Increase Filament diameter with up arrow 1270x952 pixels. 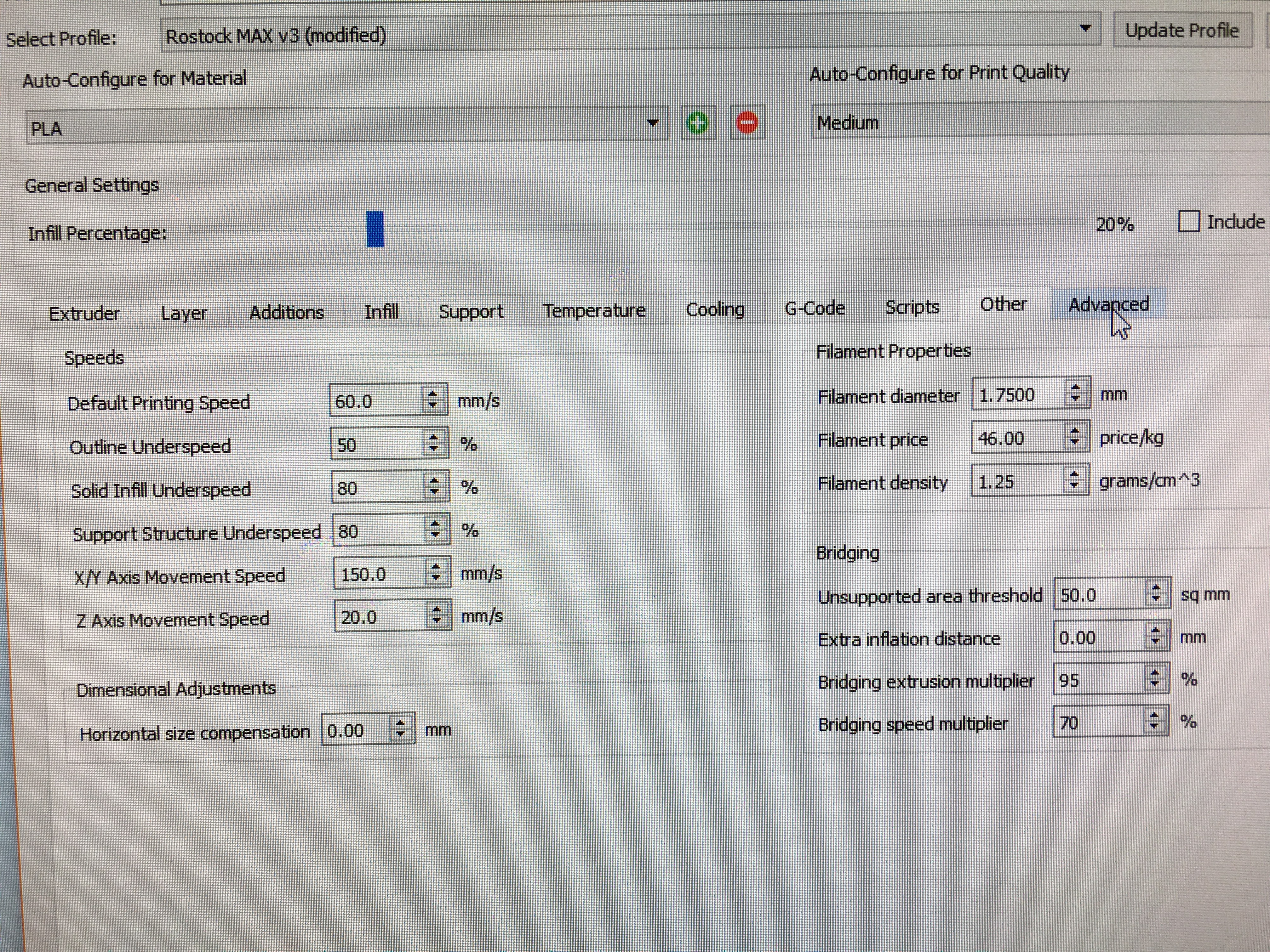pyautogui.click(x=1075, y=387)
